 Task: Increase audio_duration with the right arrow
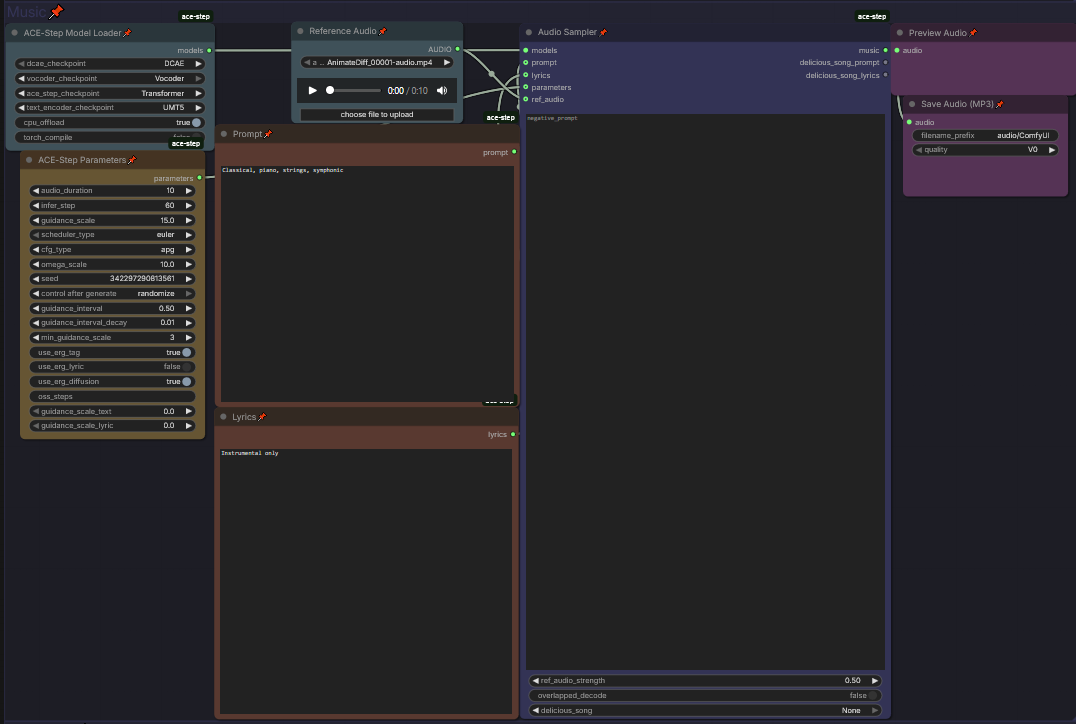tap(190, 190)
